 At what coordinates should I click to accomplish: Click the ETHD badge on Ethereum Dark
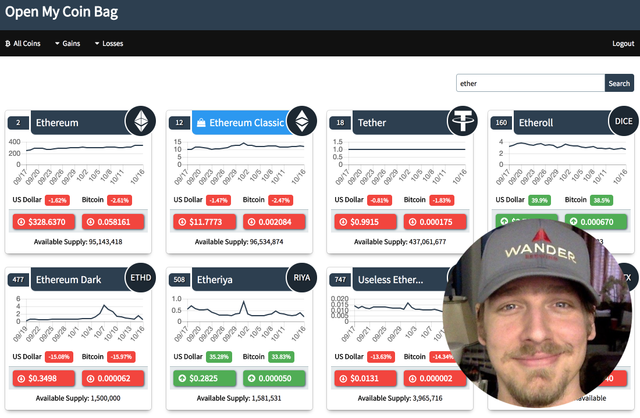coord(141,278)
